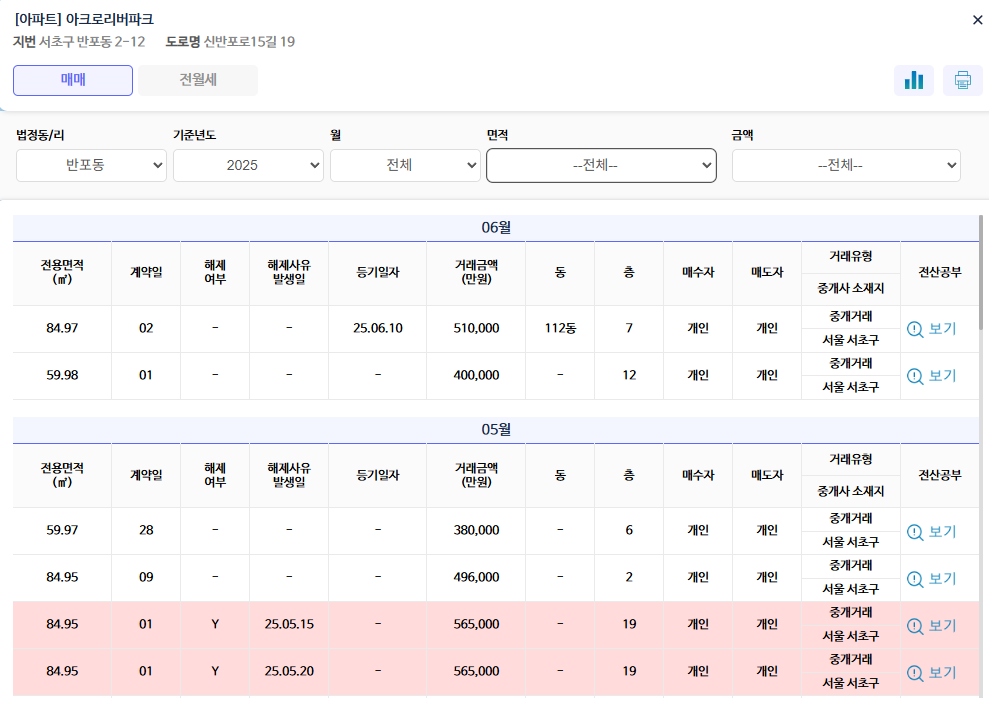This screenshot has width=989, height=704.
Task: Click the [아파트] 아크로리버파크 title
Action: 84,20
